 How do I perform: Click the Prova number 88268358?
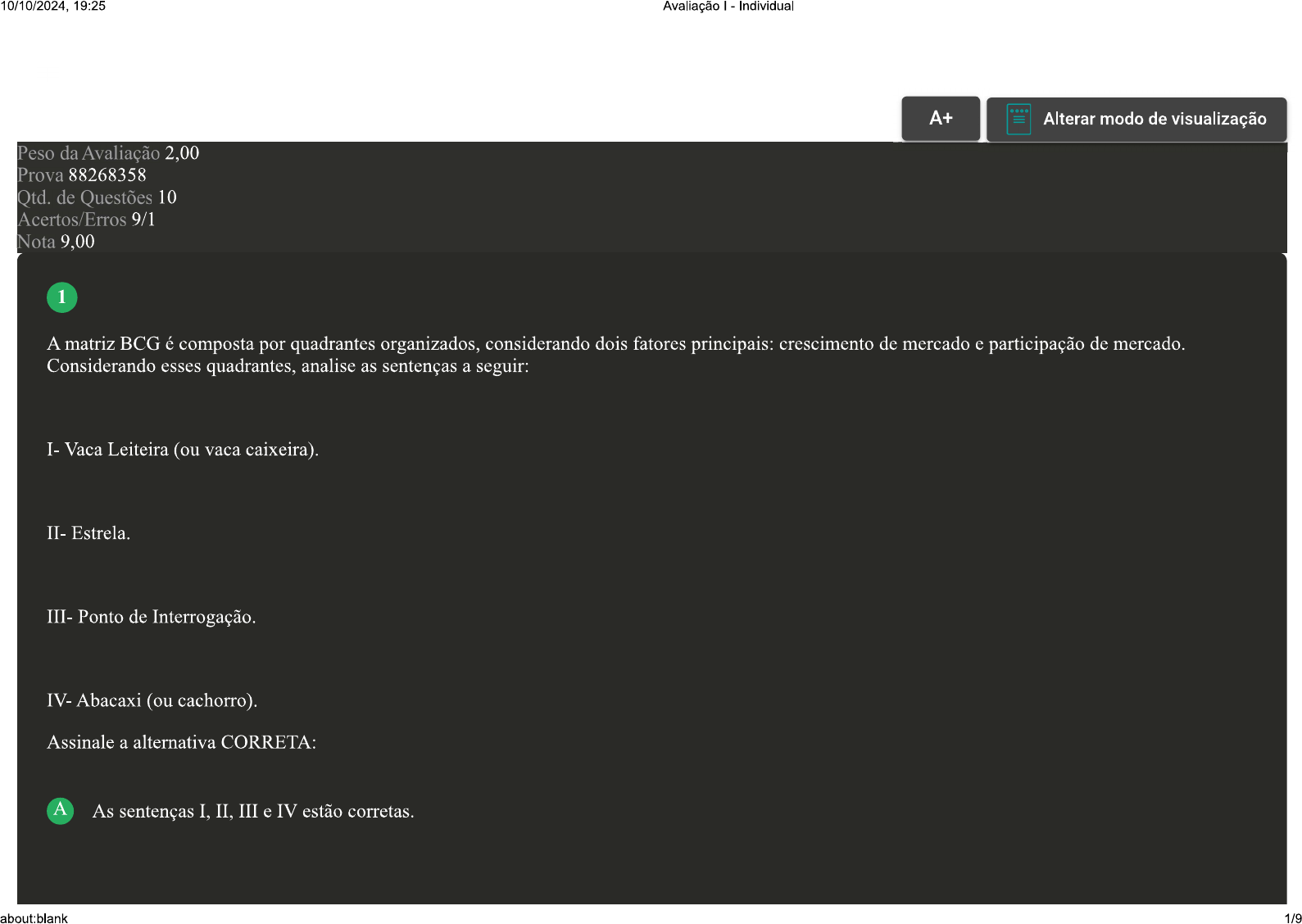(x=107, y=175)
